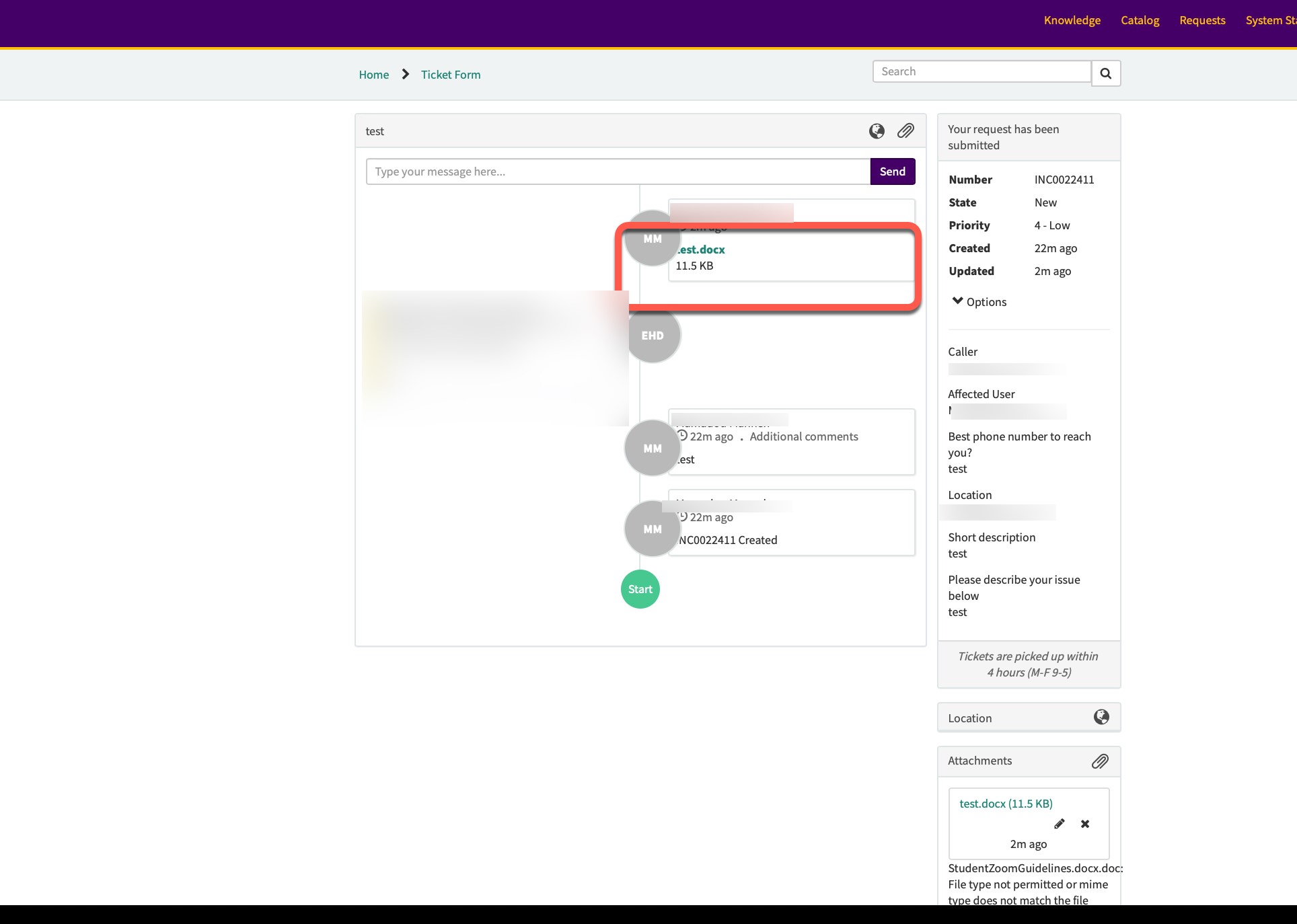Open Ticket Form breadcrumb link
The height and width of the screenshot is (924, 1297).
coord(450,75)
